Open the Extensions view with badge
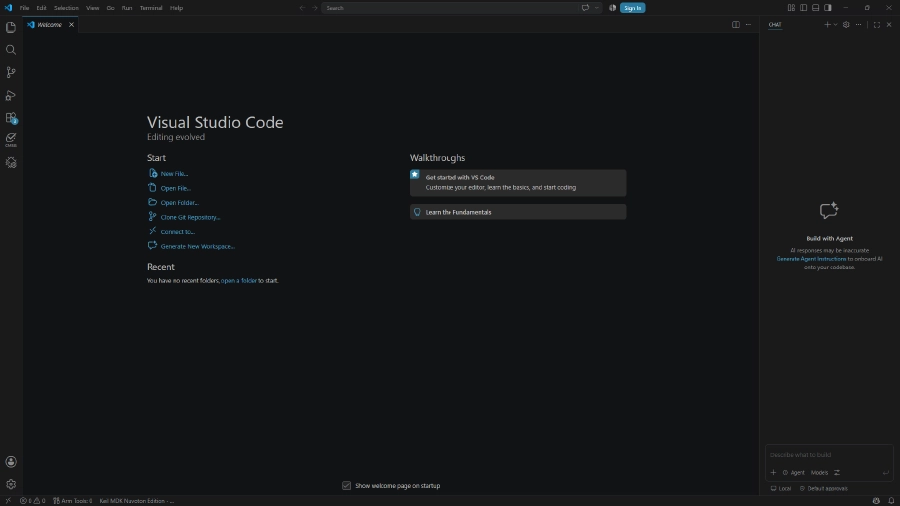Image resolution: width=900 pixels, height=506 pixels. (11, 118)
